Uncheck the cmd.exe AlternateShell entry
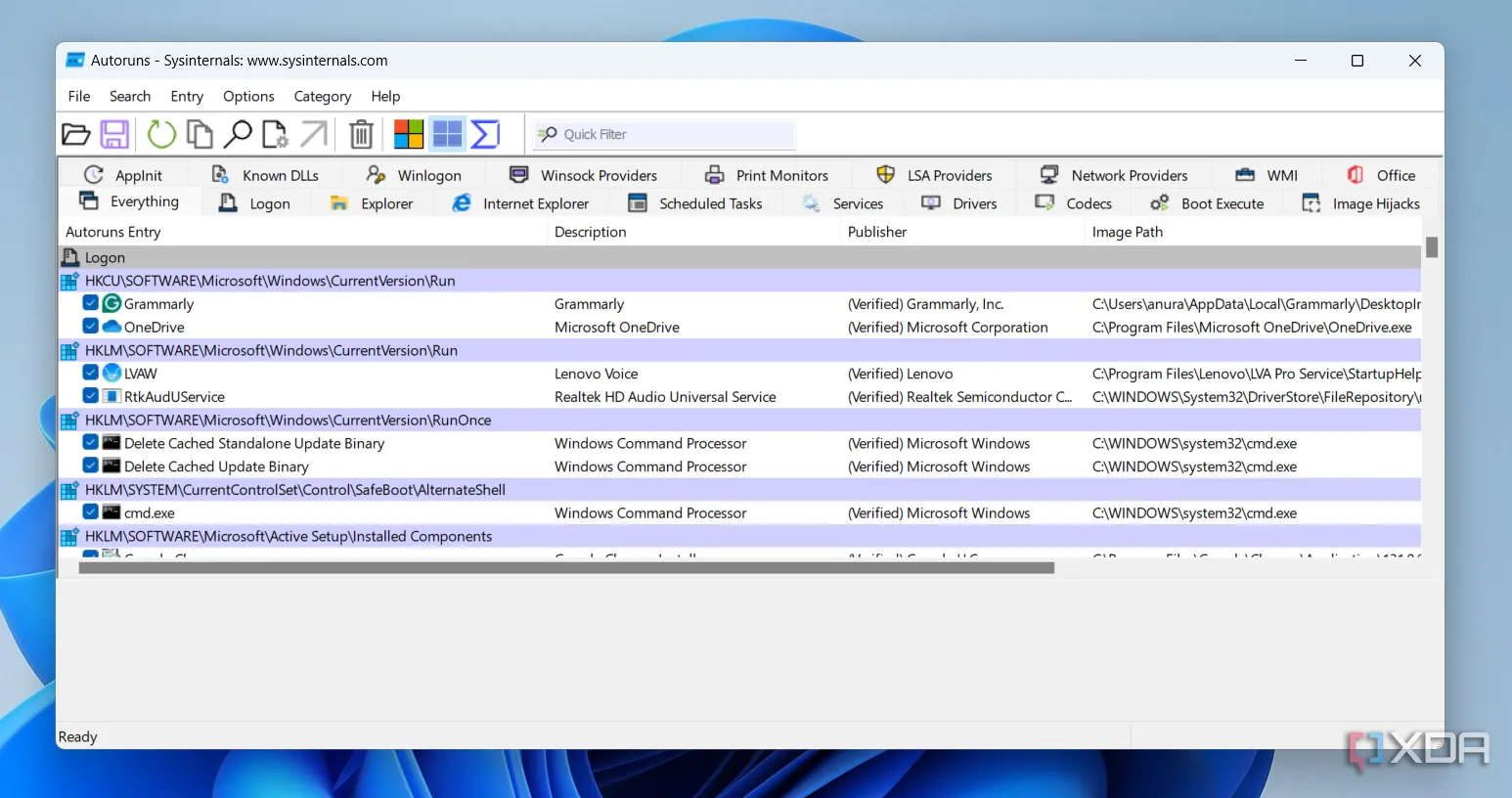 tap(90, 512)
